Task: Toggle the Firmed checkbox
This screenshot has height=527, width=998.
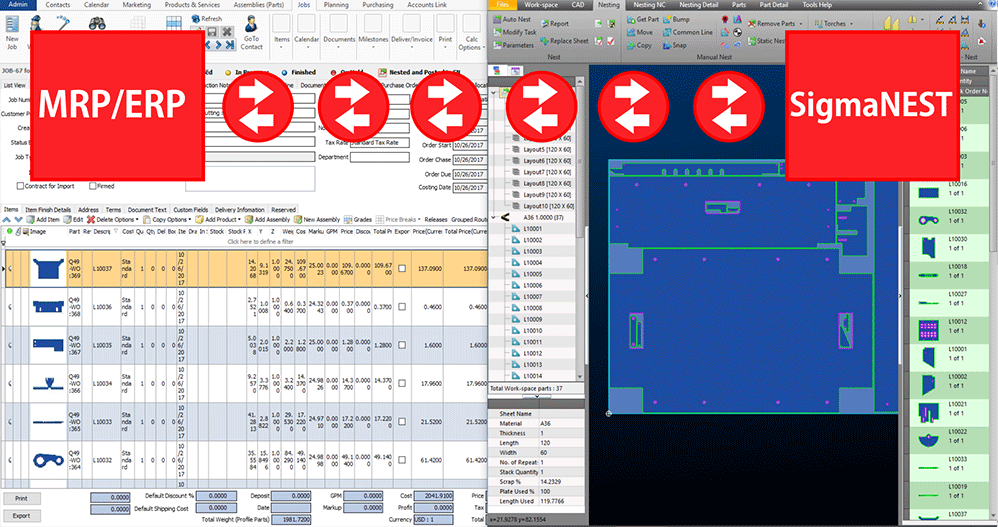Action: pos(93,186)
